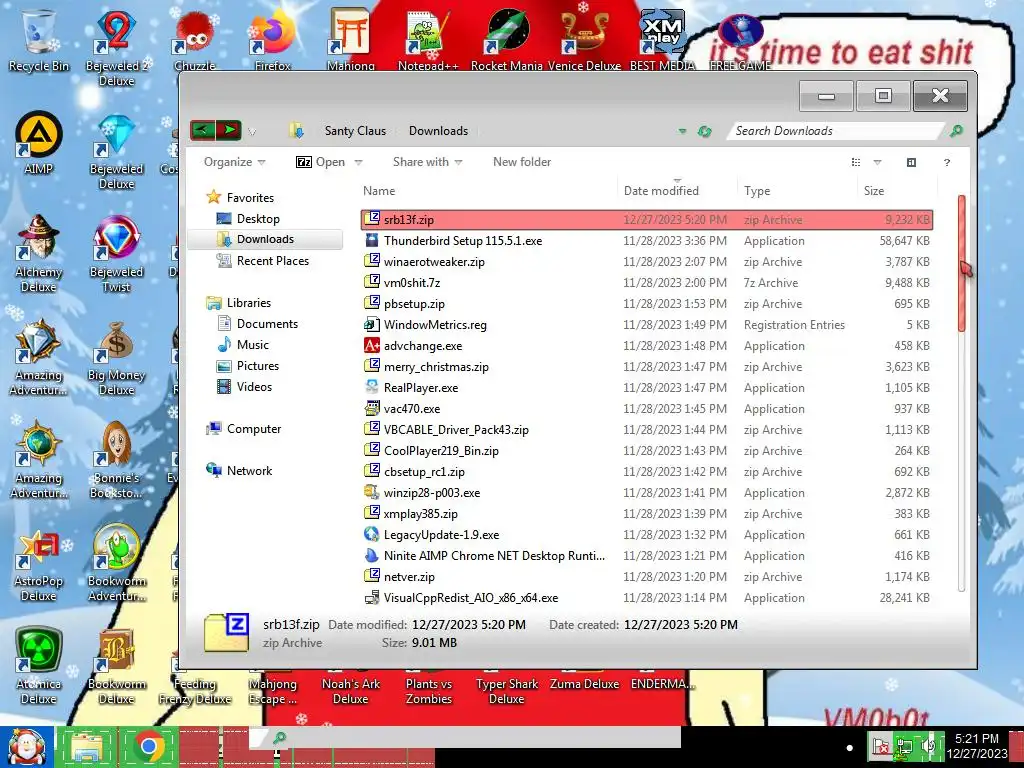Go forward with the forward arrow

(x=229, y=130)
